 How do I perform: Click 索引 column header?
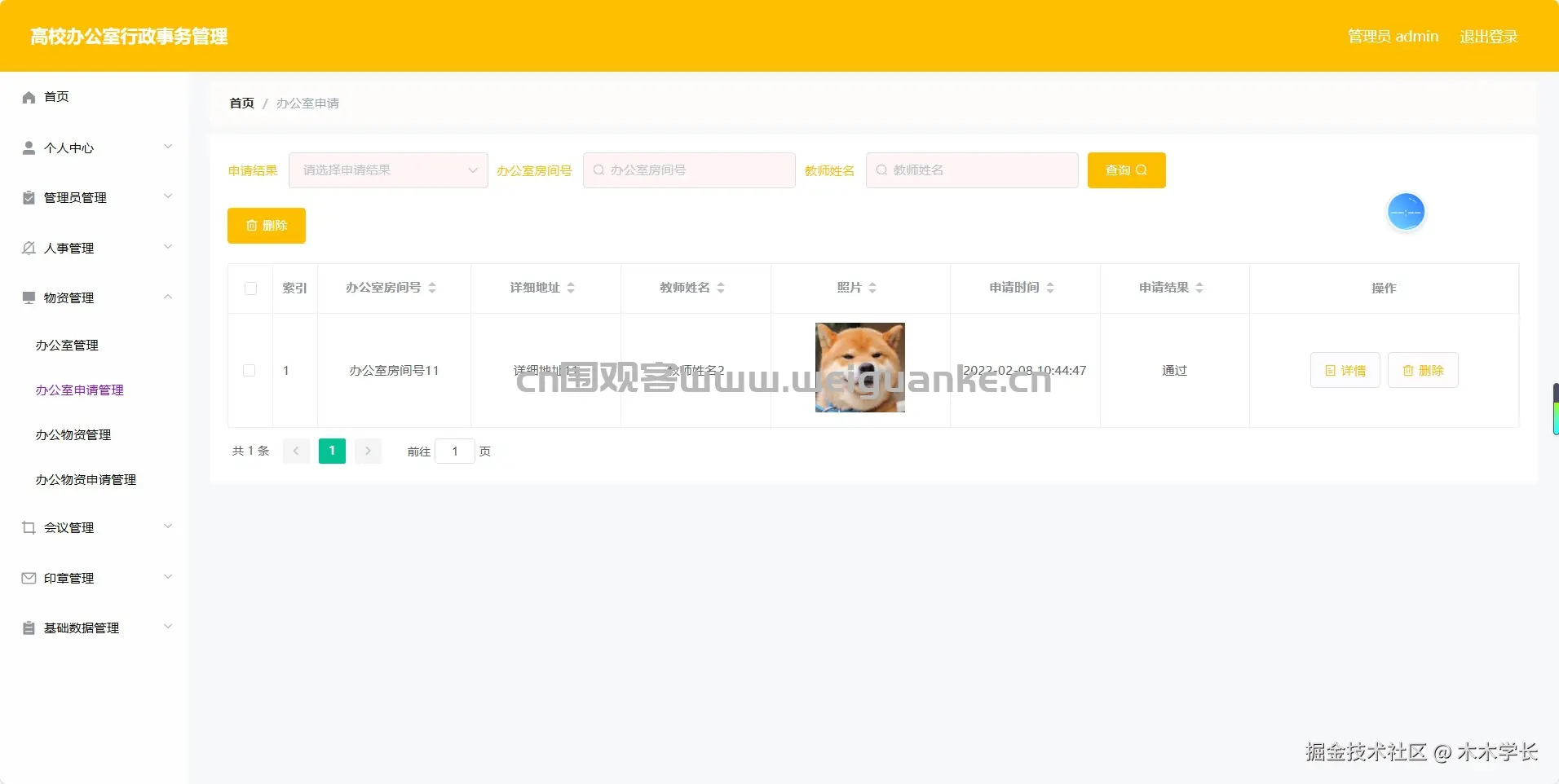point(294,288)
